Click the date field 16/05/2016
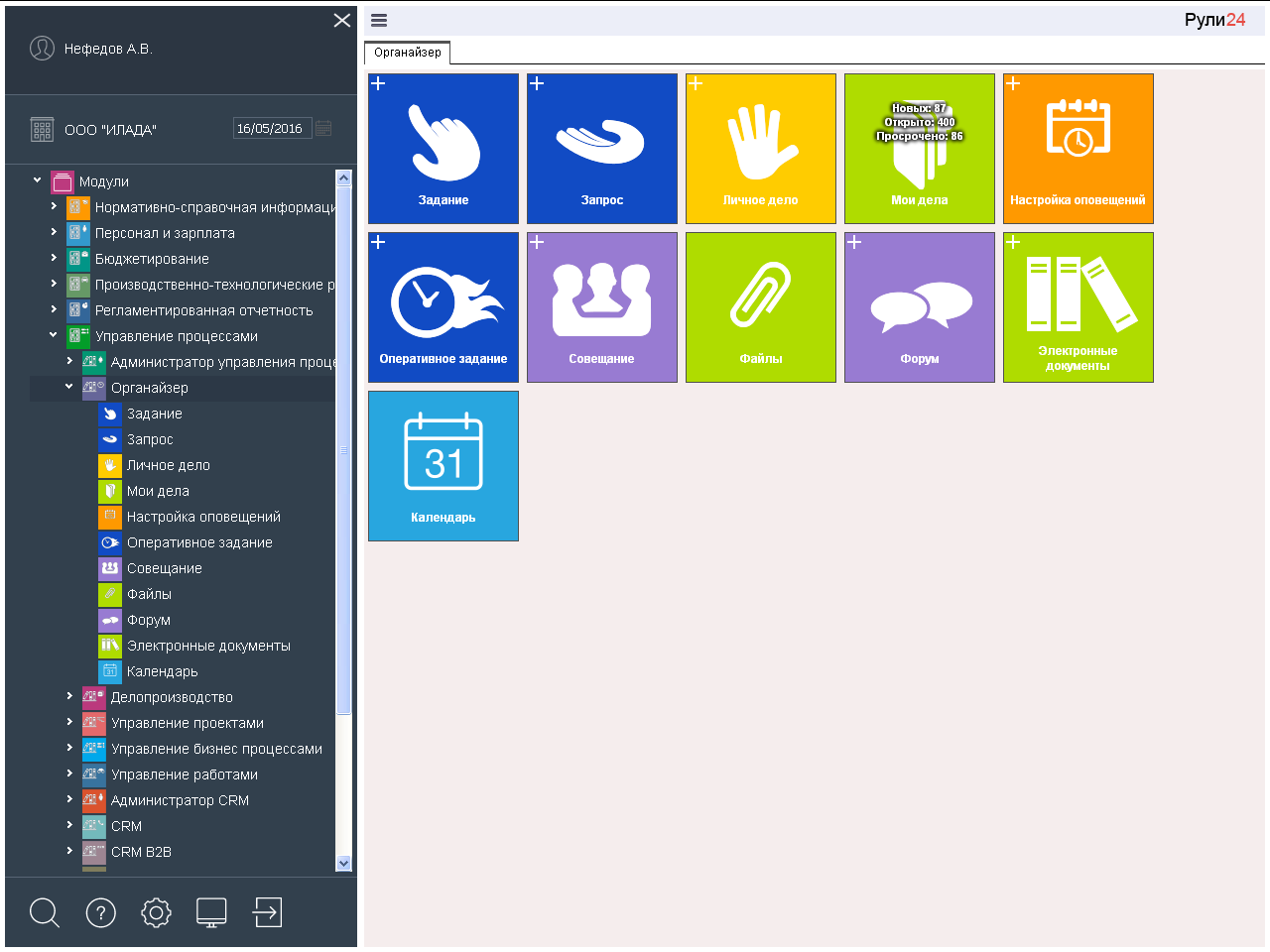The image size is (1270, 952). [272, 128]
